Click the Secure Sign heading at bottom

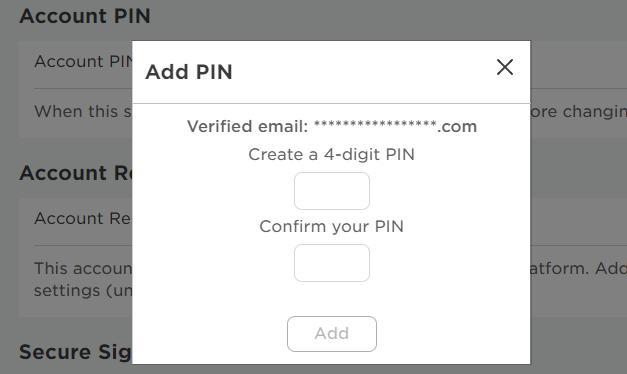[76, 352]
